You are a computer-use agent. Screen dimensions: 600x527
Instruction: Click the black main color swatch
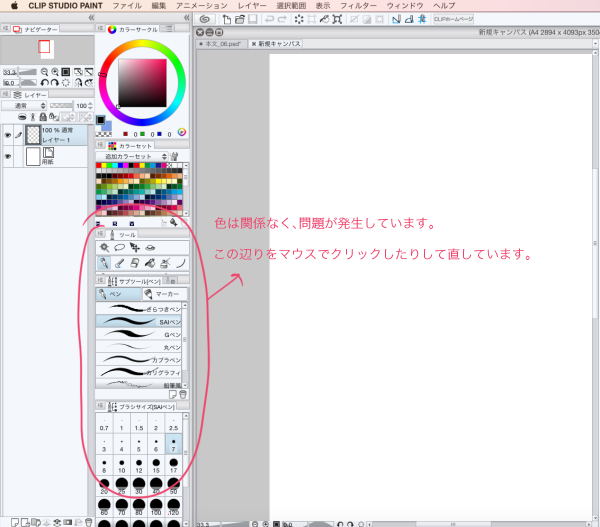[x=100, y=120]
